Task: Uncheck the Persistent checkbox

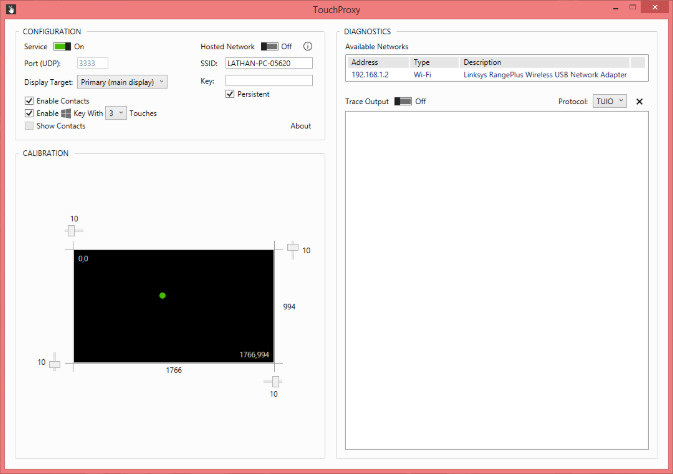Action: (230, 94)
